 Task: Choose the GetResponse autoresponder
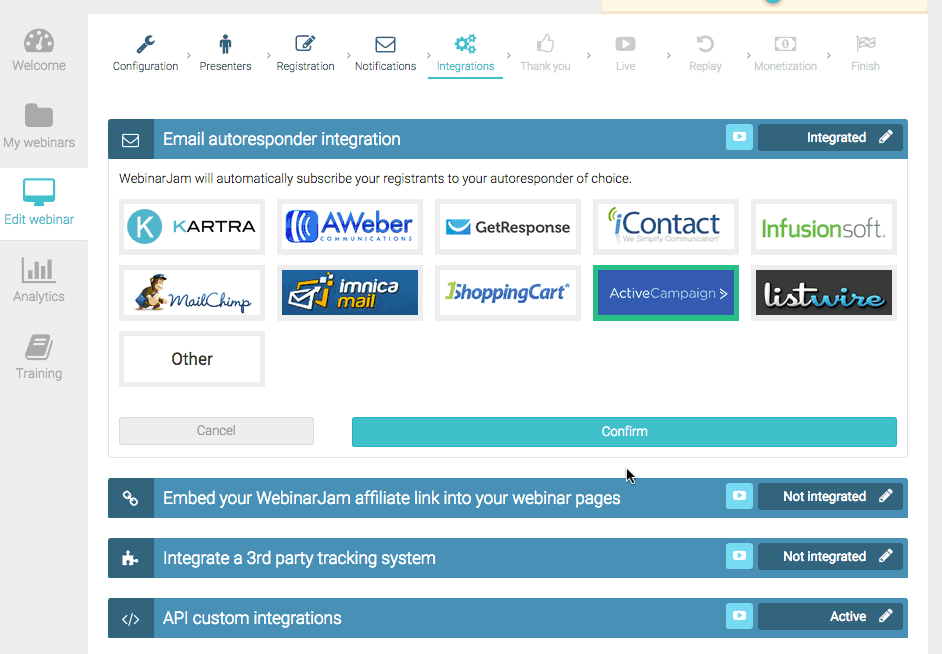[x=508, y=227]
